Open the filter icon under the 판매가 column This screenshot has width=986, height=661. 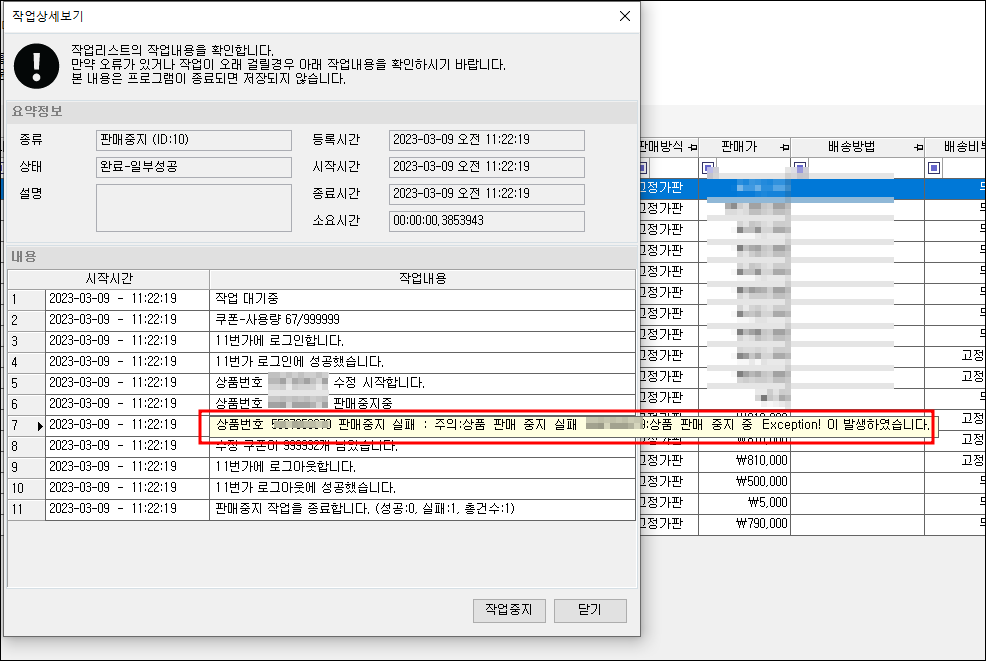(x=708, y=168)
